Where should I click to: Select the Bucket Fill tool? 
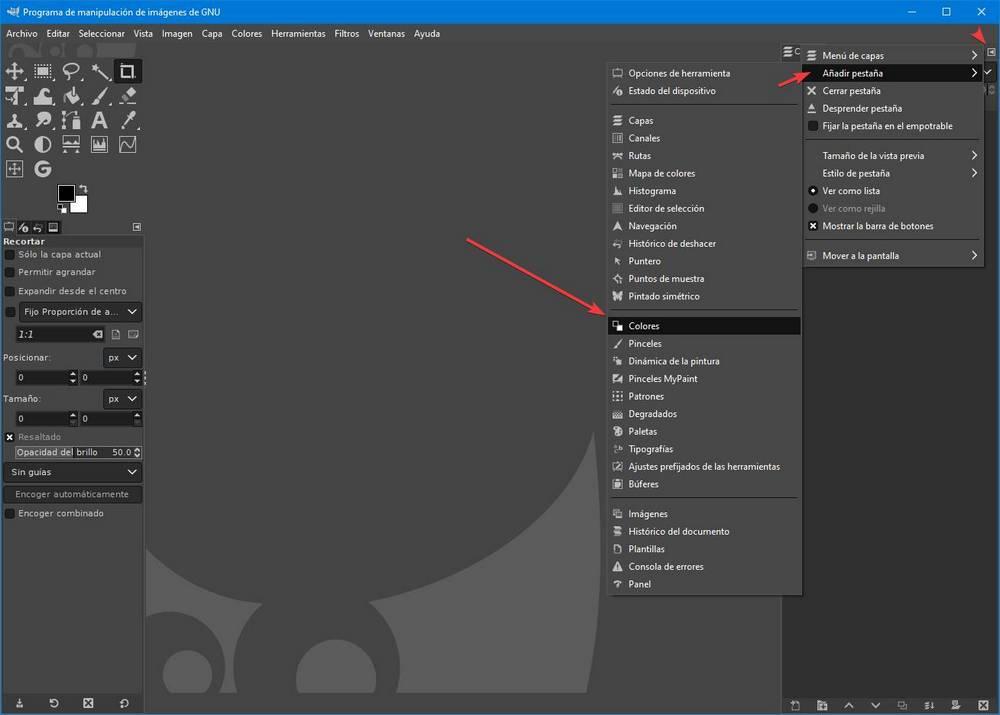point(71,96)
